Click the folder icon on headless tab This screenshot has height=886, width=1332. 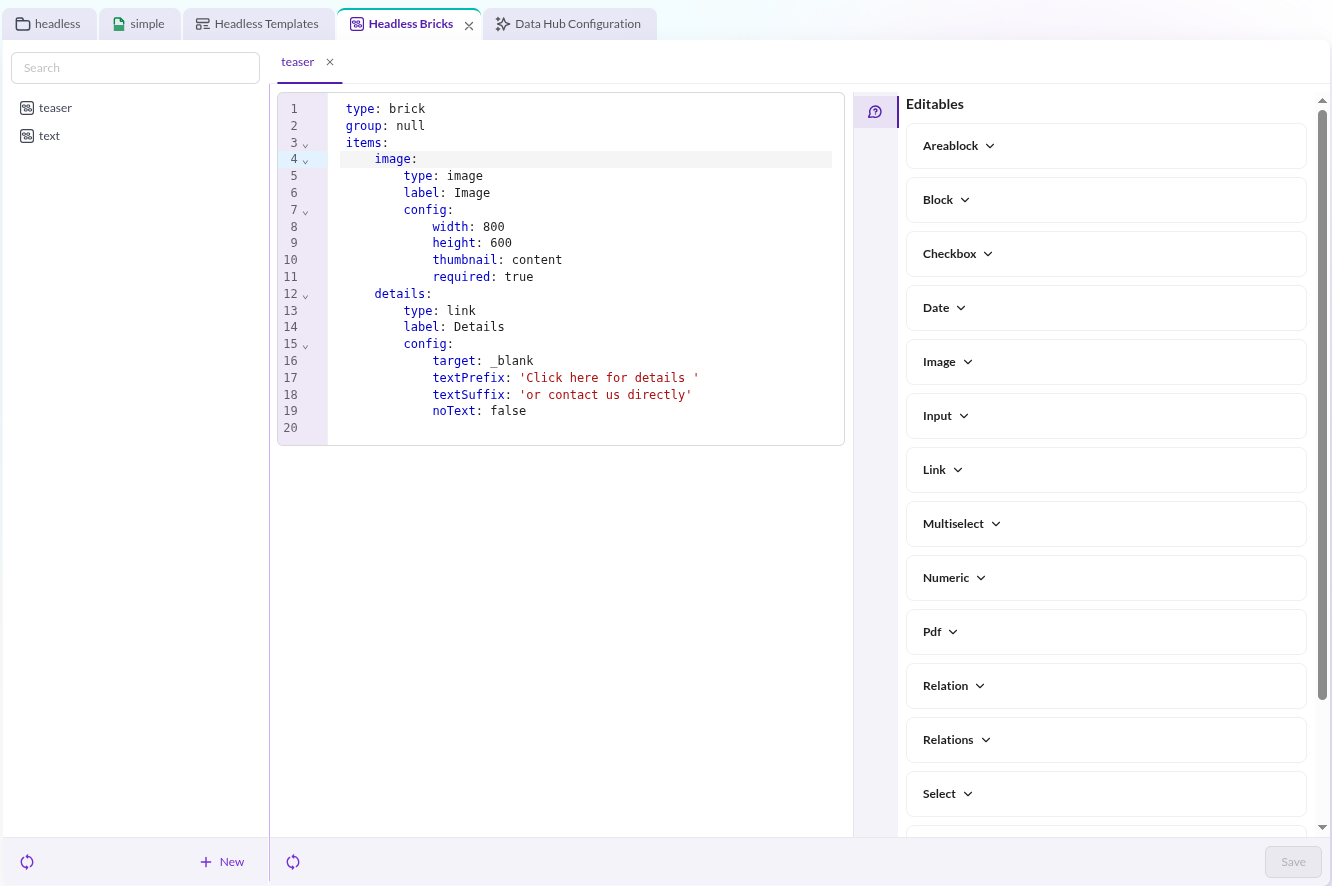click(x=23, y=24)
